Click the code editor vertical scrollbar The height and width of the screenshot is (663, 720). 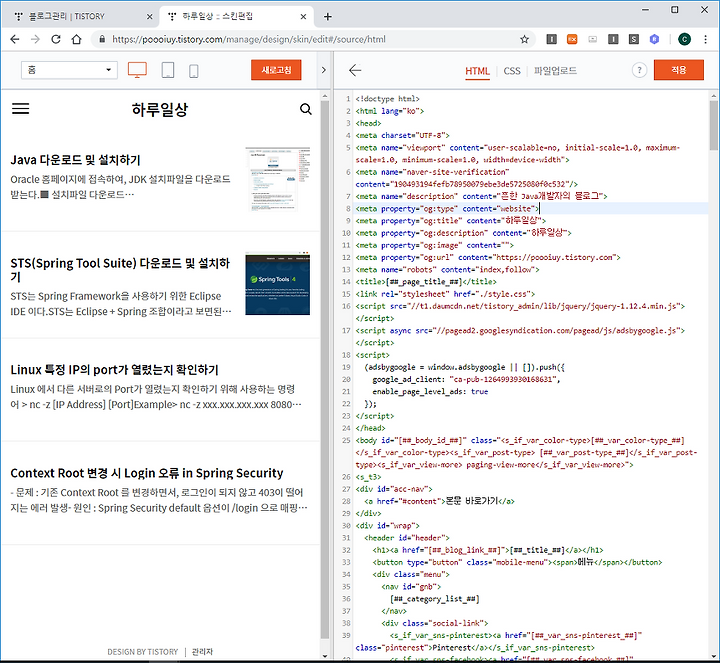coord(713,126)
